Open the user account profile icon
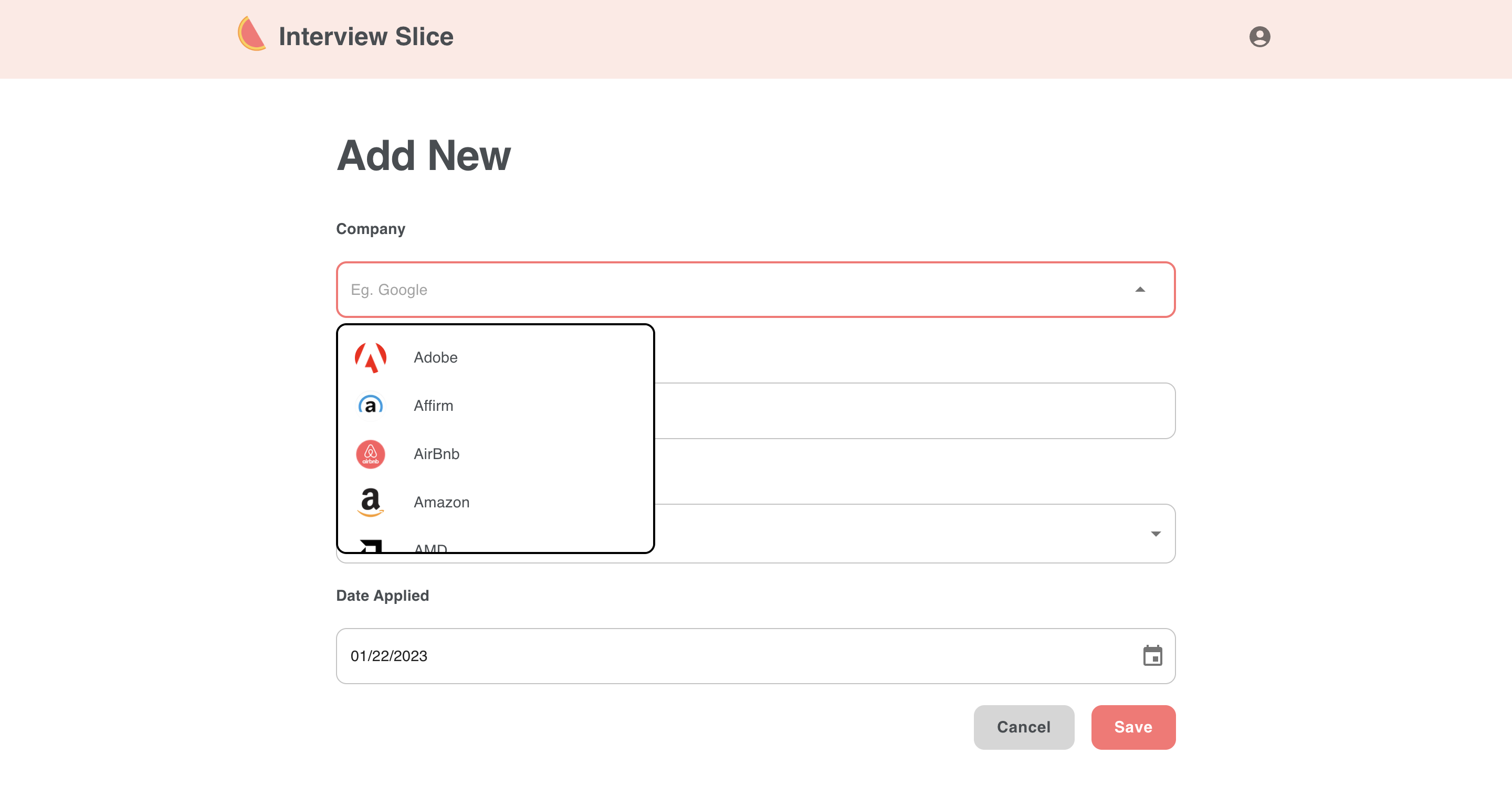Image resolution: width=1512 pixels, height=808 pixels. [x=1259, y=36]
